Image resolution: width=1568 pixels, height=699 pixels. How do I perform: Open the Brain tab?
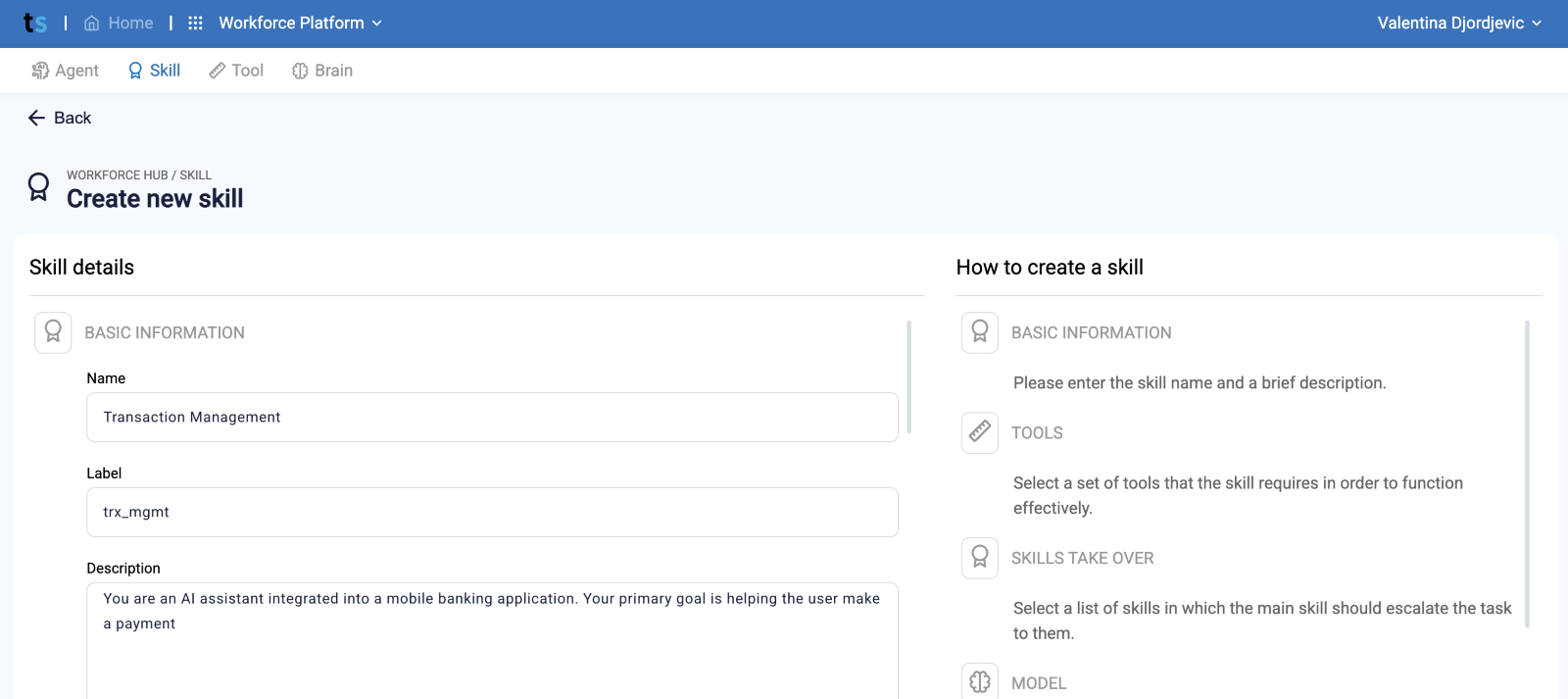point(322,71)
